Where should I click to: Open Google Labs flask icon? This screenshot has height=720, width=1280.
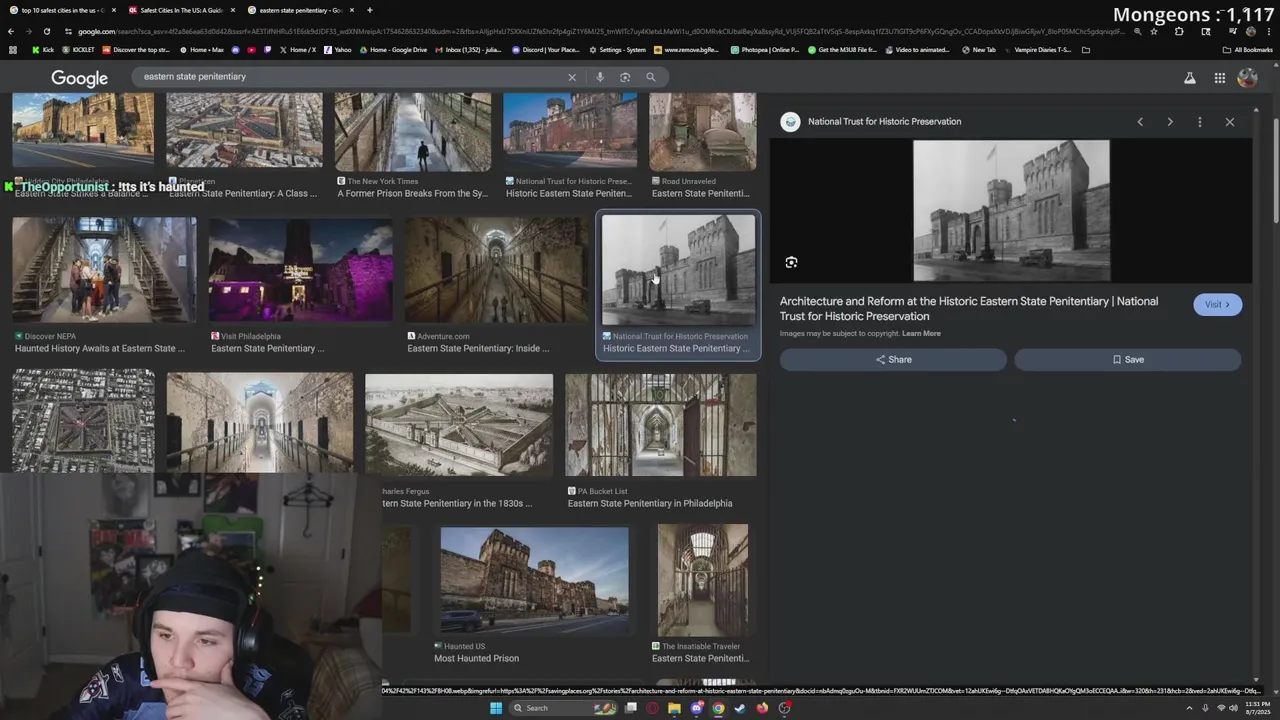pyautogui.click(x=1190, y=78)
